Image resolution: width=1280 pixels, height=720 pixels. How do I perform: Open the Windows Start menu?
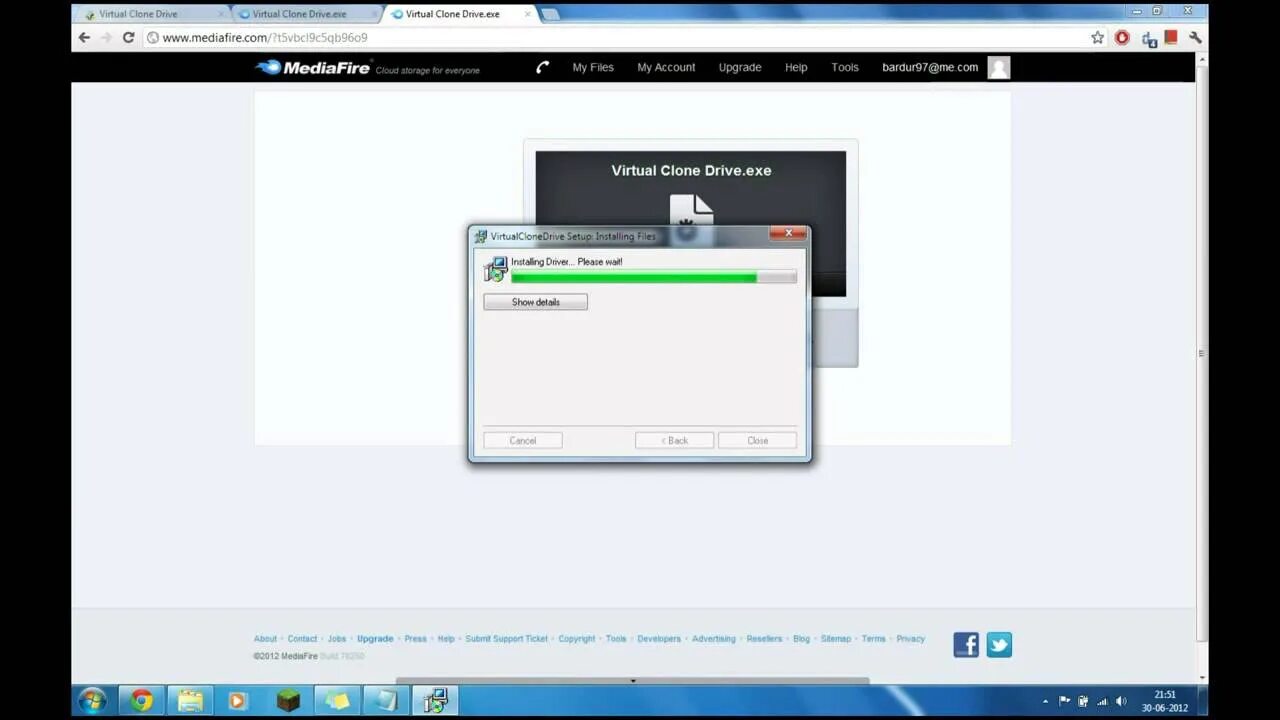click(92, 700)
